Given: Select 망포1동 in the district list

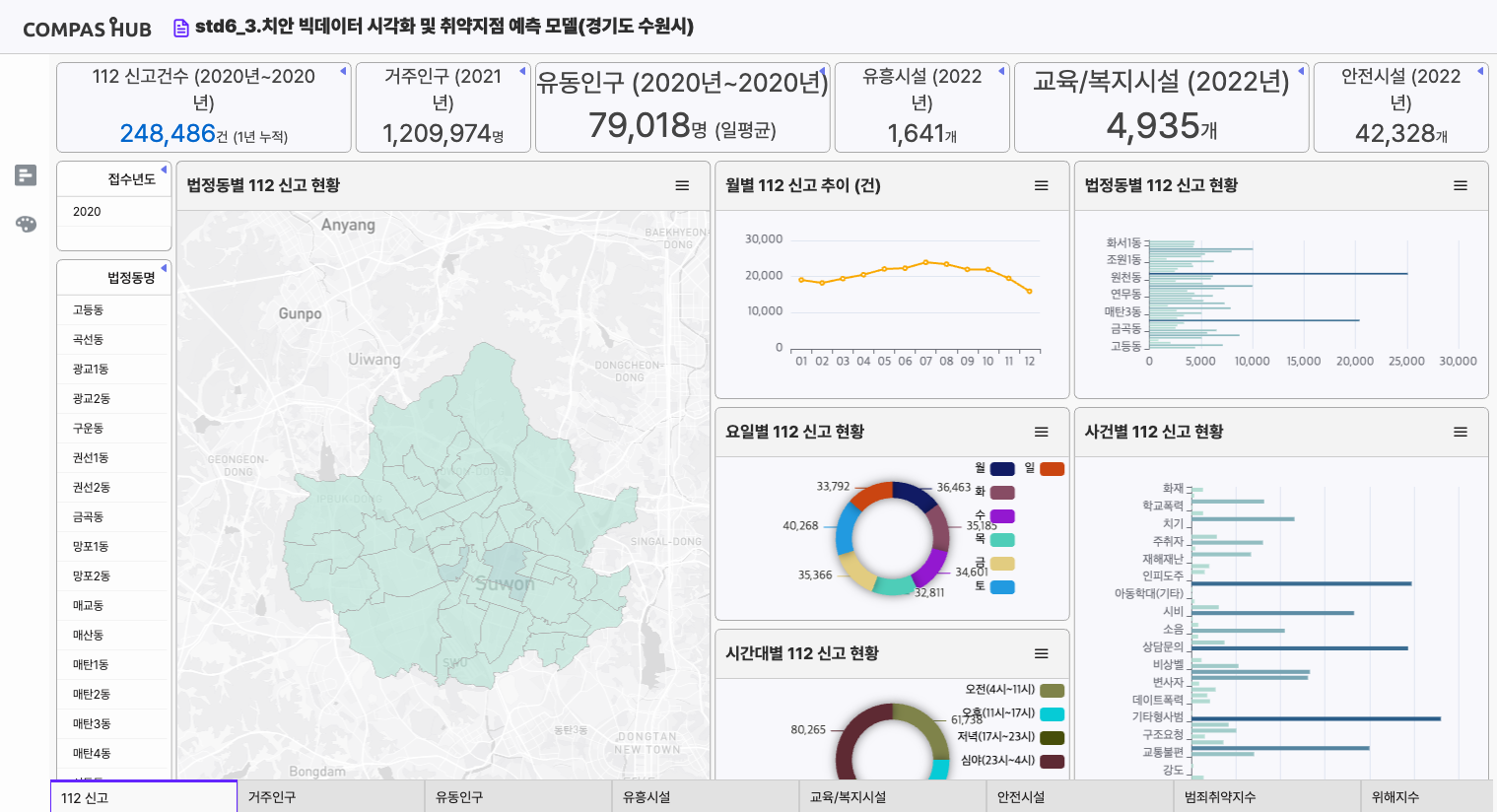Looking at the screenshot, I should click(x=114, y=547).
